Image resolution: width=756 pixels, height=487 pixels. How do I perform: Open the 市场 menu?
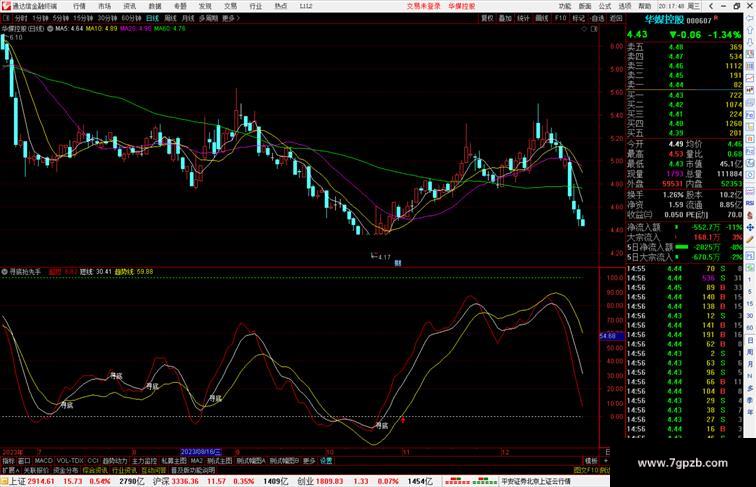tap(104, 6)
